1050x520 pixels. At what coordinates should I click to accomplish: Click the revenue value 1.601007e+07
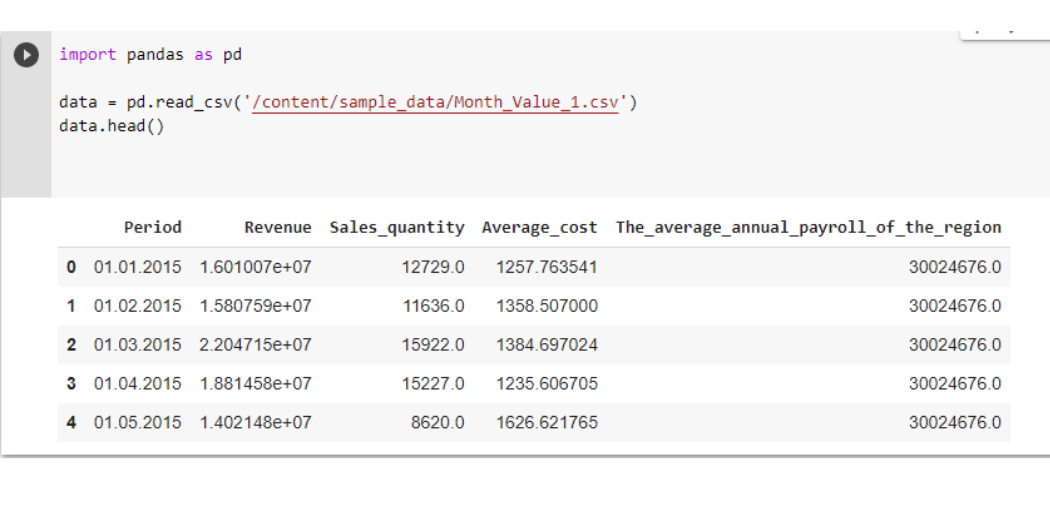(x=256, y=268)
